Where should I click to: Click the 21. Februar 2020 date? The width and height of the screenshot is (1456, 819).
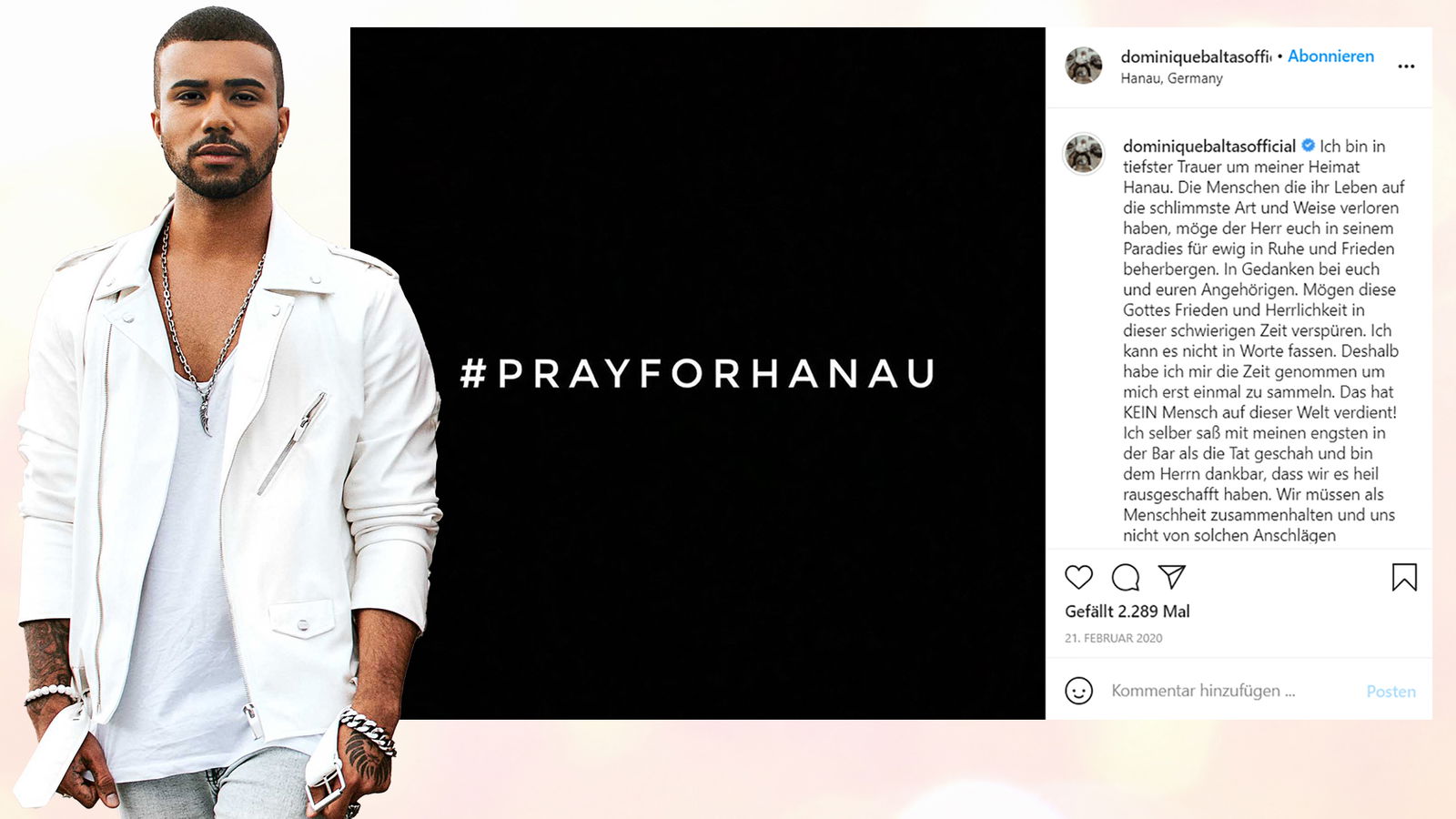(x=1113, y=638)
